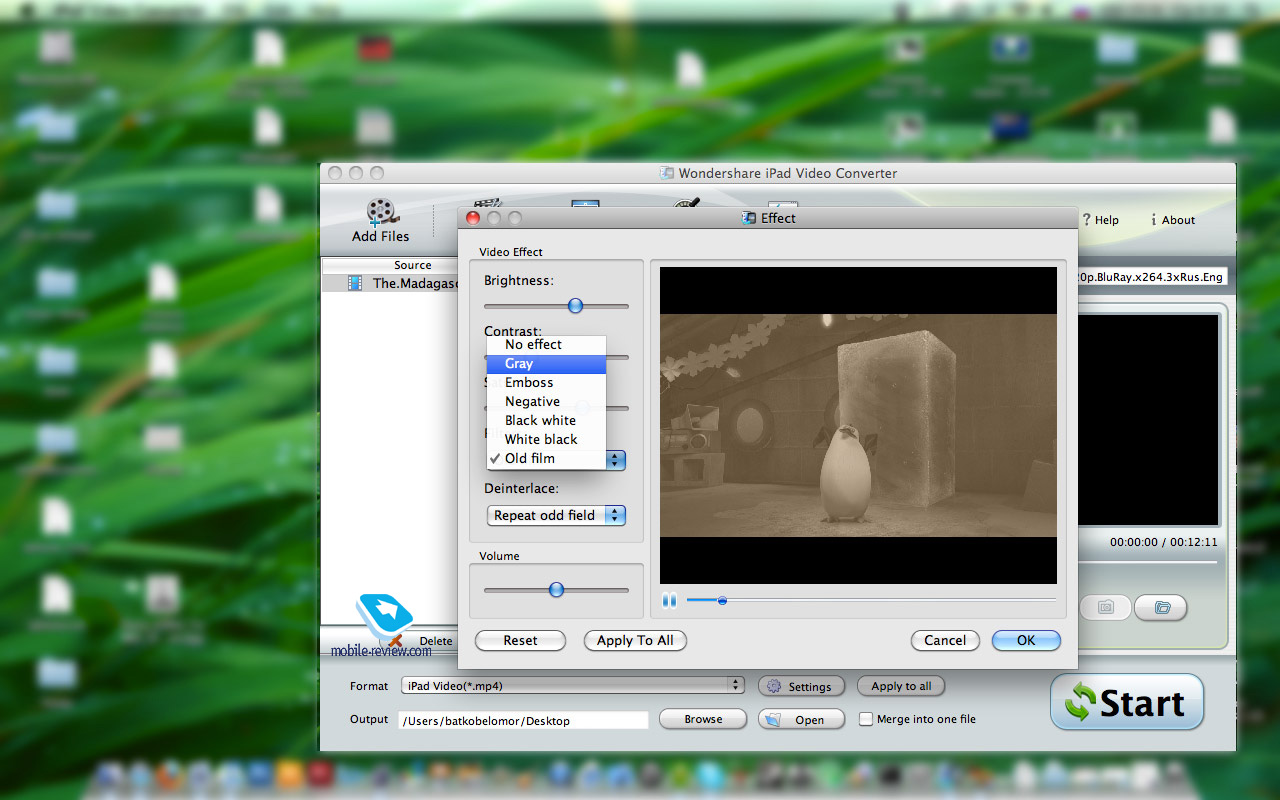Screen dimensions: 1280x800
Task: Select the The.Madagasc file row
Action: coord(390,283)
